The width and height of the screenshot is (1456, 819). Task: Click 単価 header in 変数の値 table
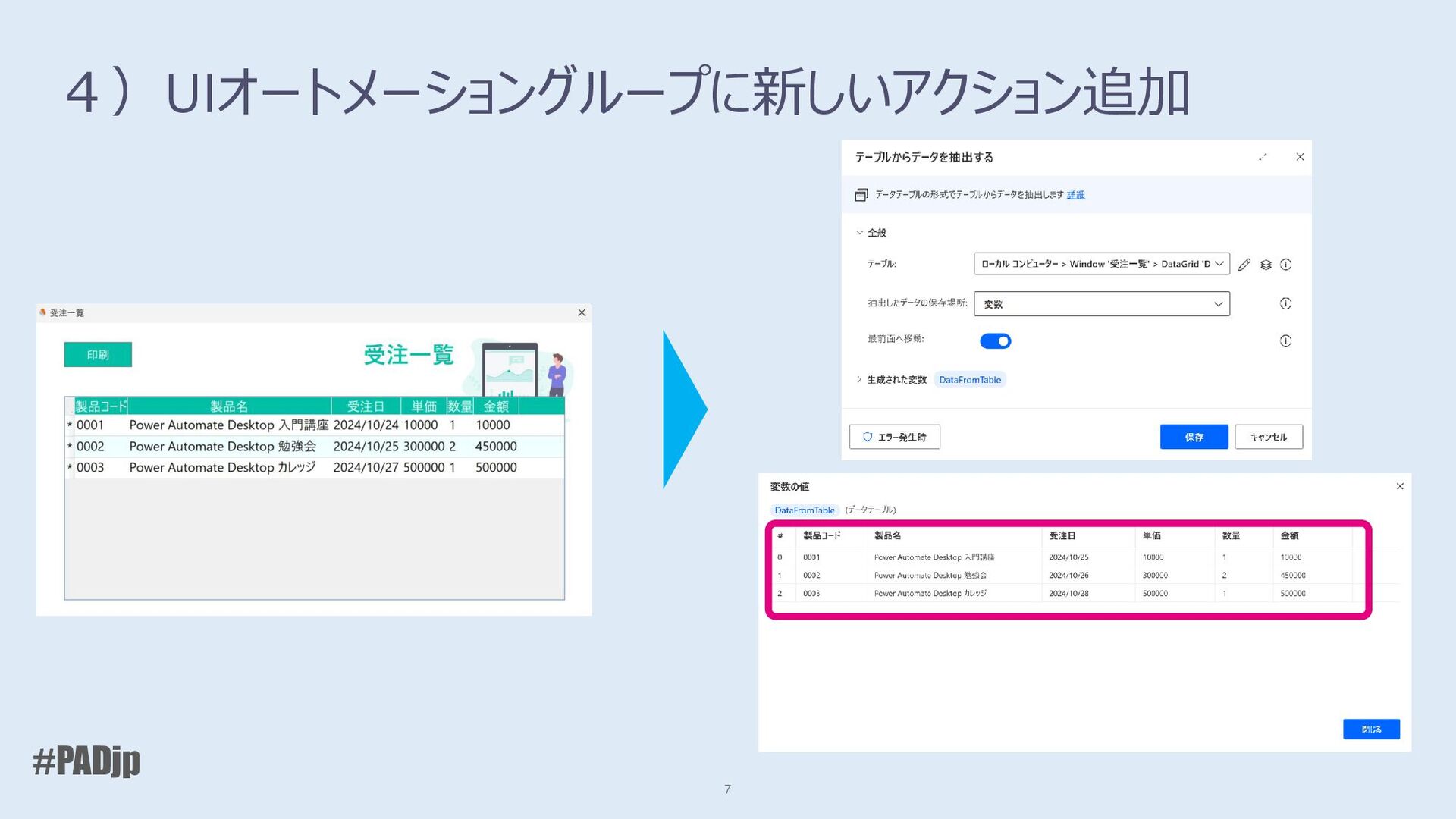coord(1152,536)
